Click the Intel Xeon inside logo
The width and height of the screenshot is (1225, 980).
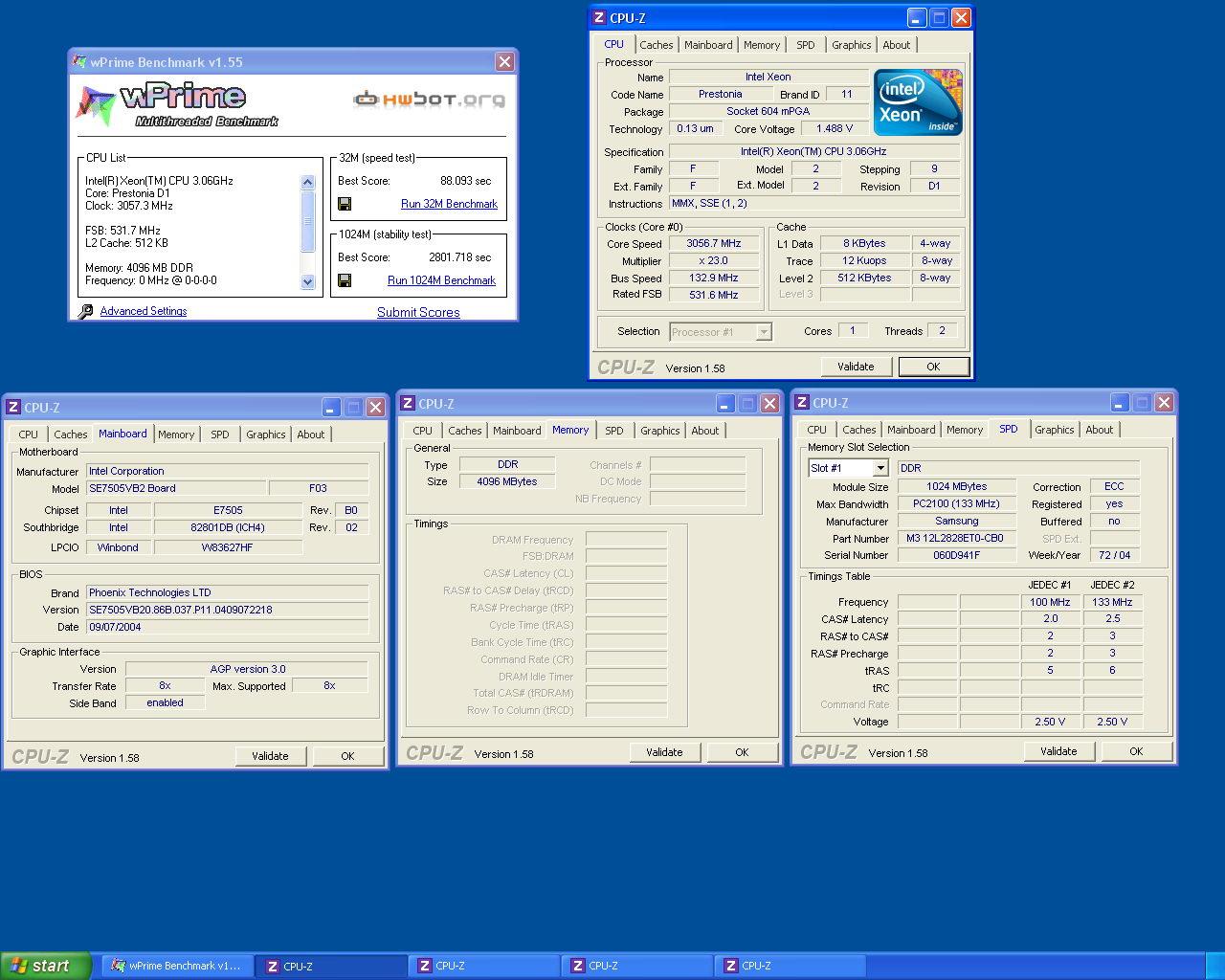[918, 102]
